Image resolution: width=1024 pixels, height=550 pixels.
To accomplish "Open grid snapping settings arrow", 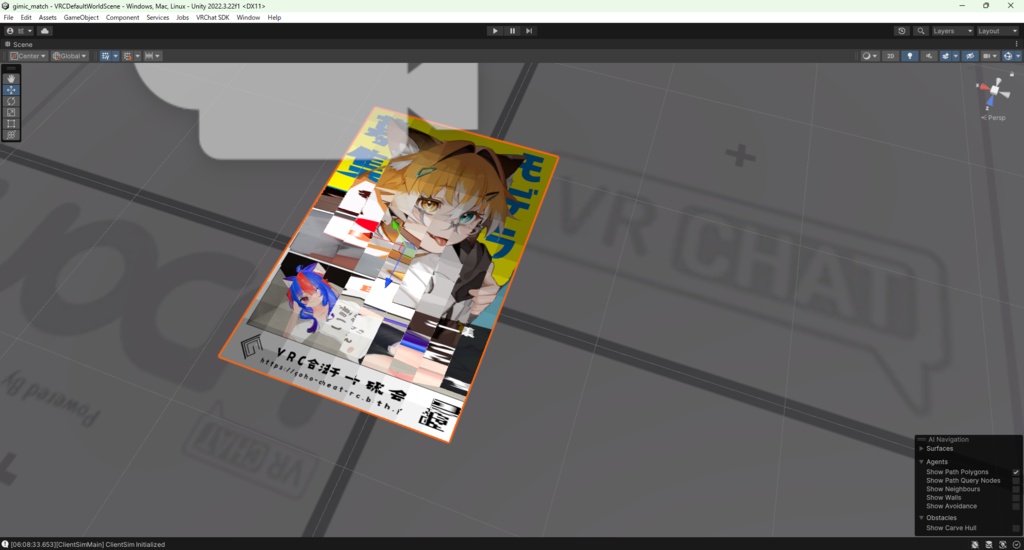I will pyautogui.click(x=137, y=56).
